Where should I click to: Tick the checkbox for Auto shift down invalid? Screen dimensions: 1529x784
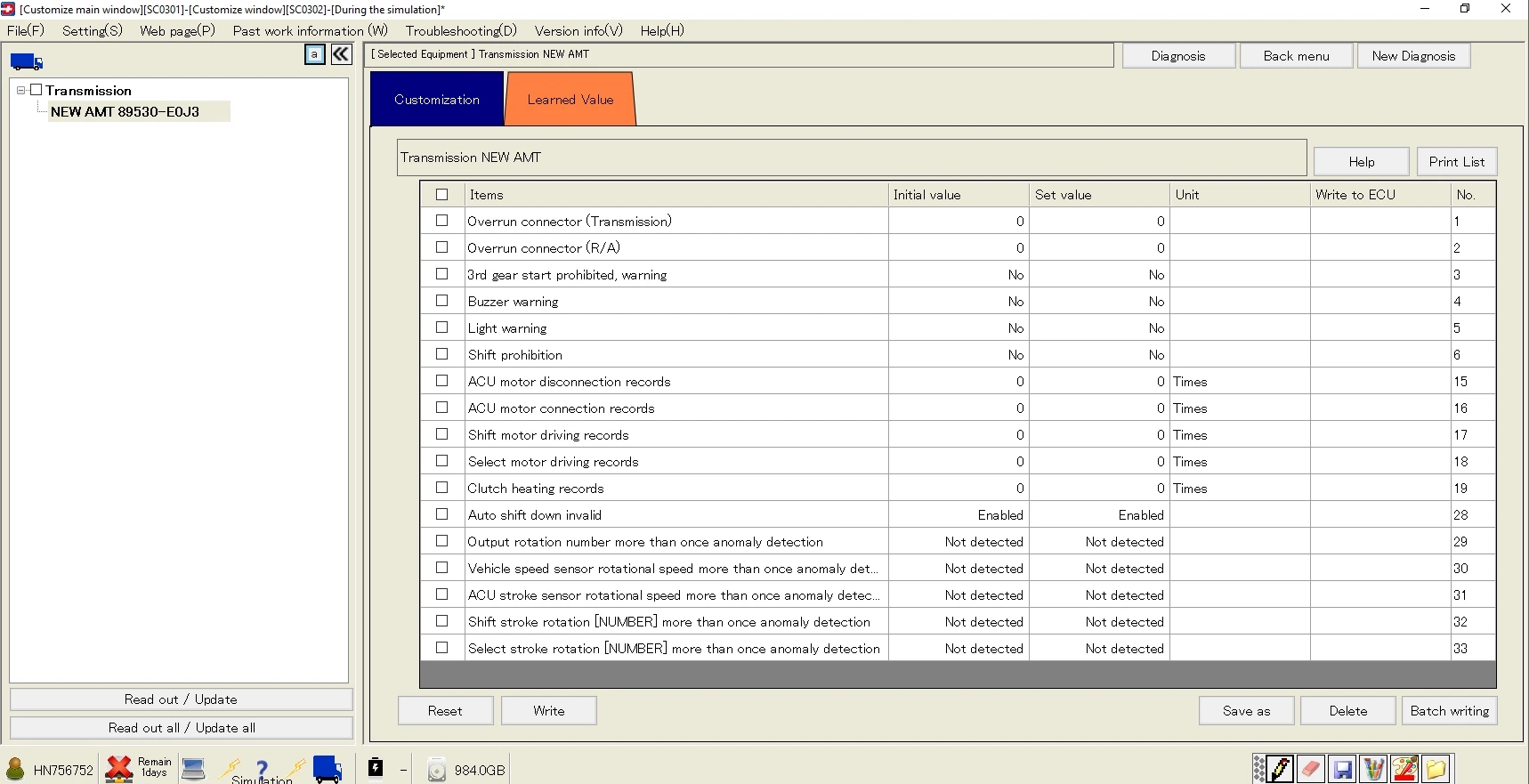tap(441, 514)
